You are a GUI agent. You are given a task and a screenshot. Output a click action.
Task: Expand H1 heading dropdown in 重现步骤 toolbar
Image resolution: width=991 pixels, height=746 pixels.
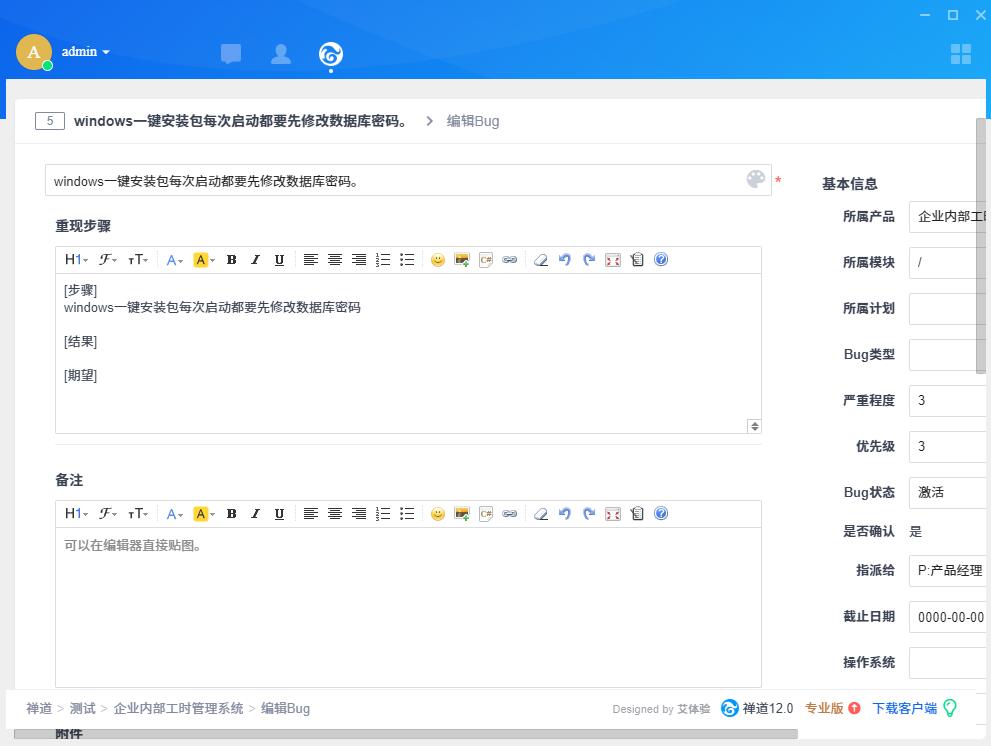[76, 260]
